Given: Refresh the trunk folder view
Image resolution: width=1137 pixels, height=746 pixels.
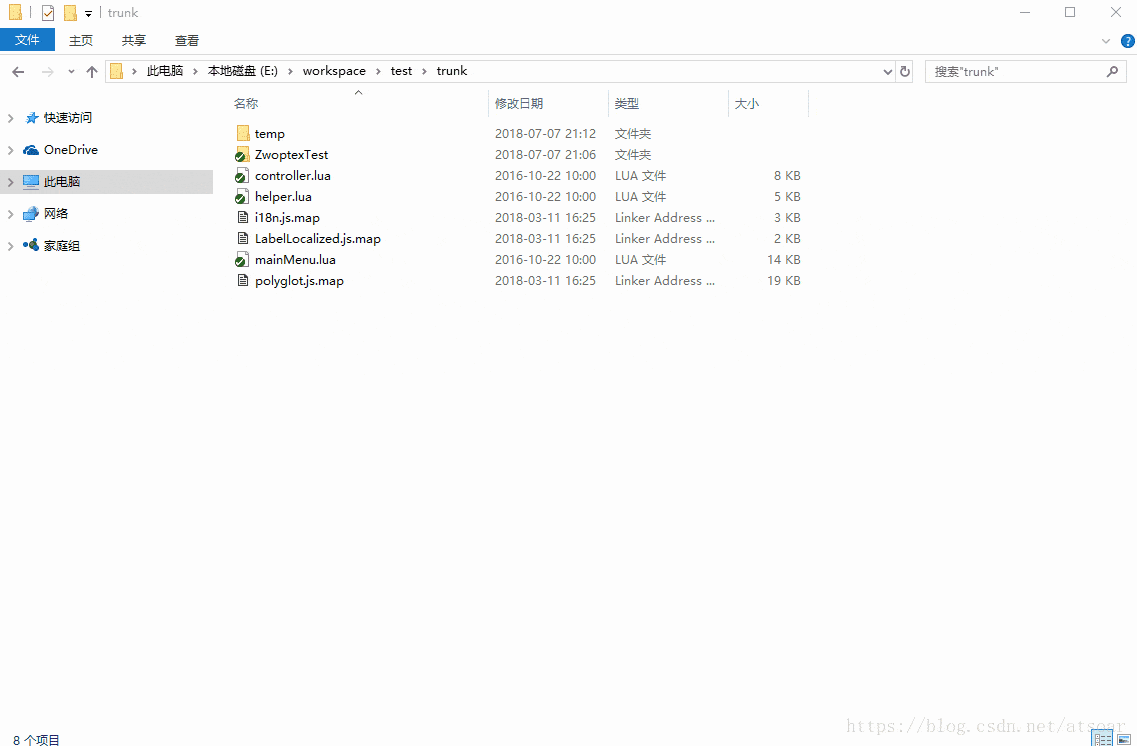Looking at the screenshot, I should pyautogui.click(x=904, y=72).
